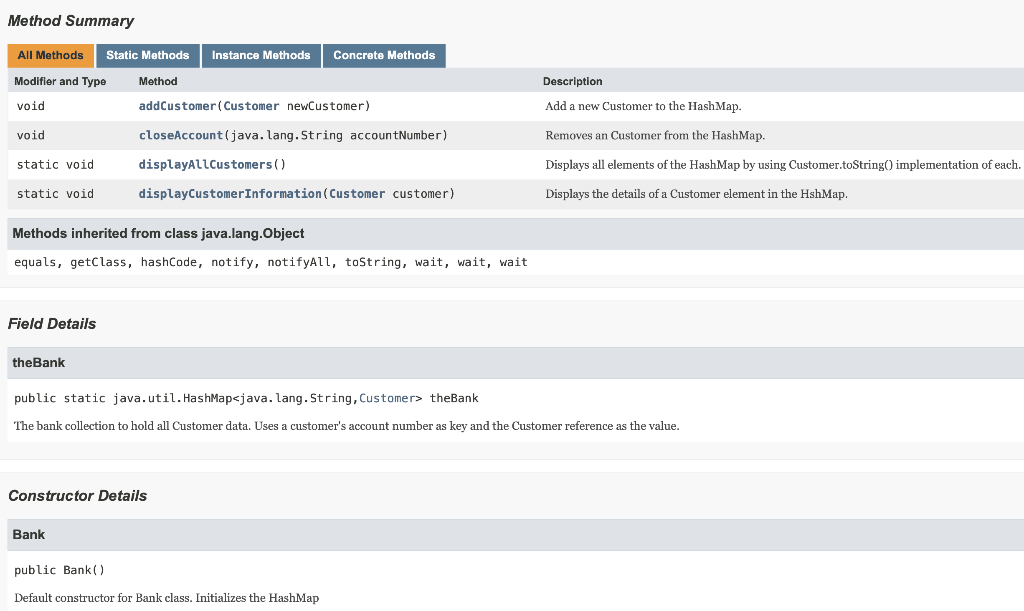
Task: Open the Customer link in theBank field declaration
Action: (387, 397)
